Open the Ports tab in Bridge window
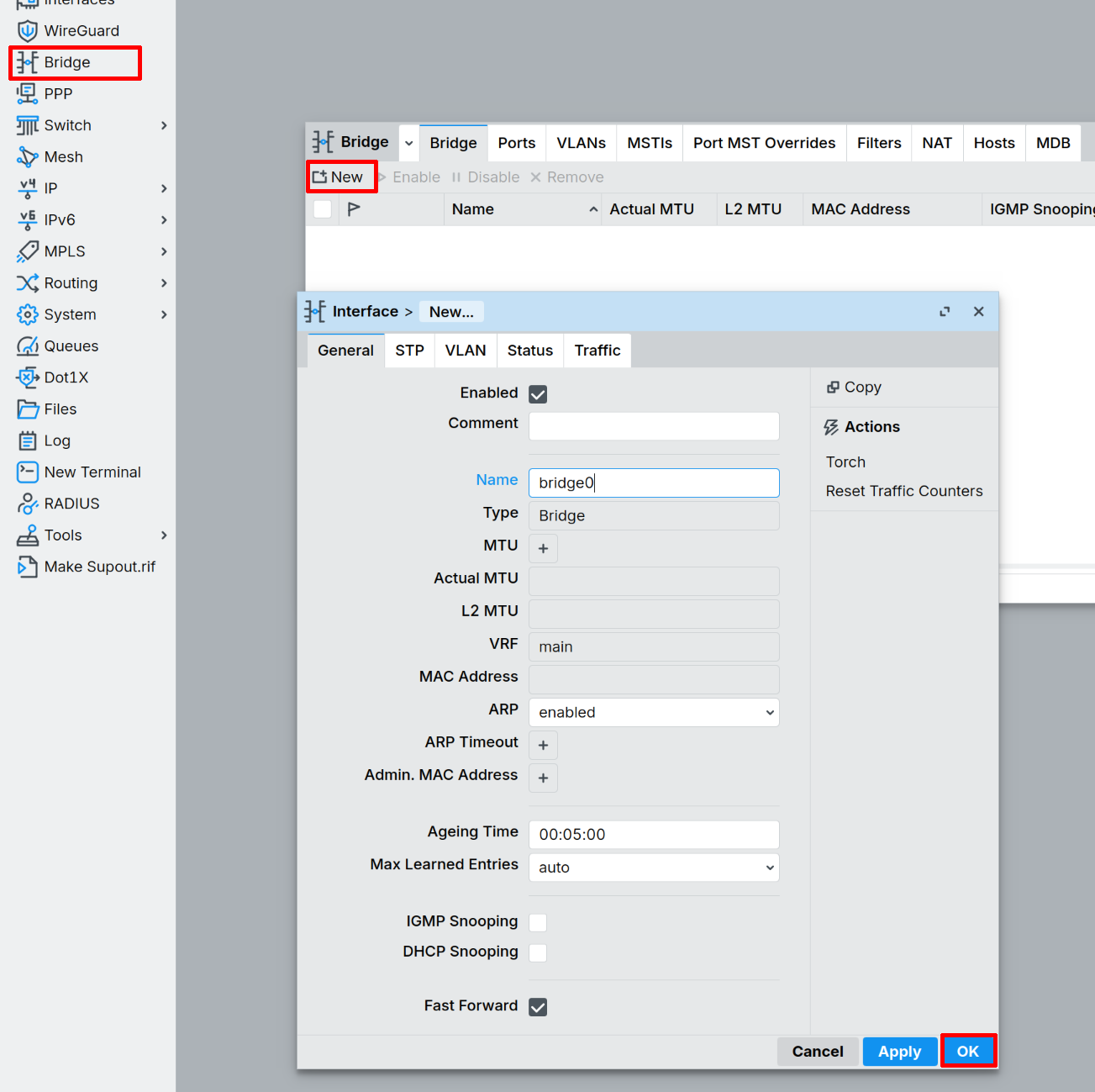Viewport: 1095px width, 1092px height. 516,143
